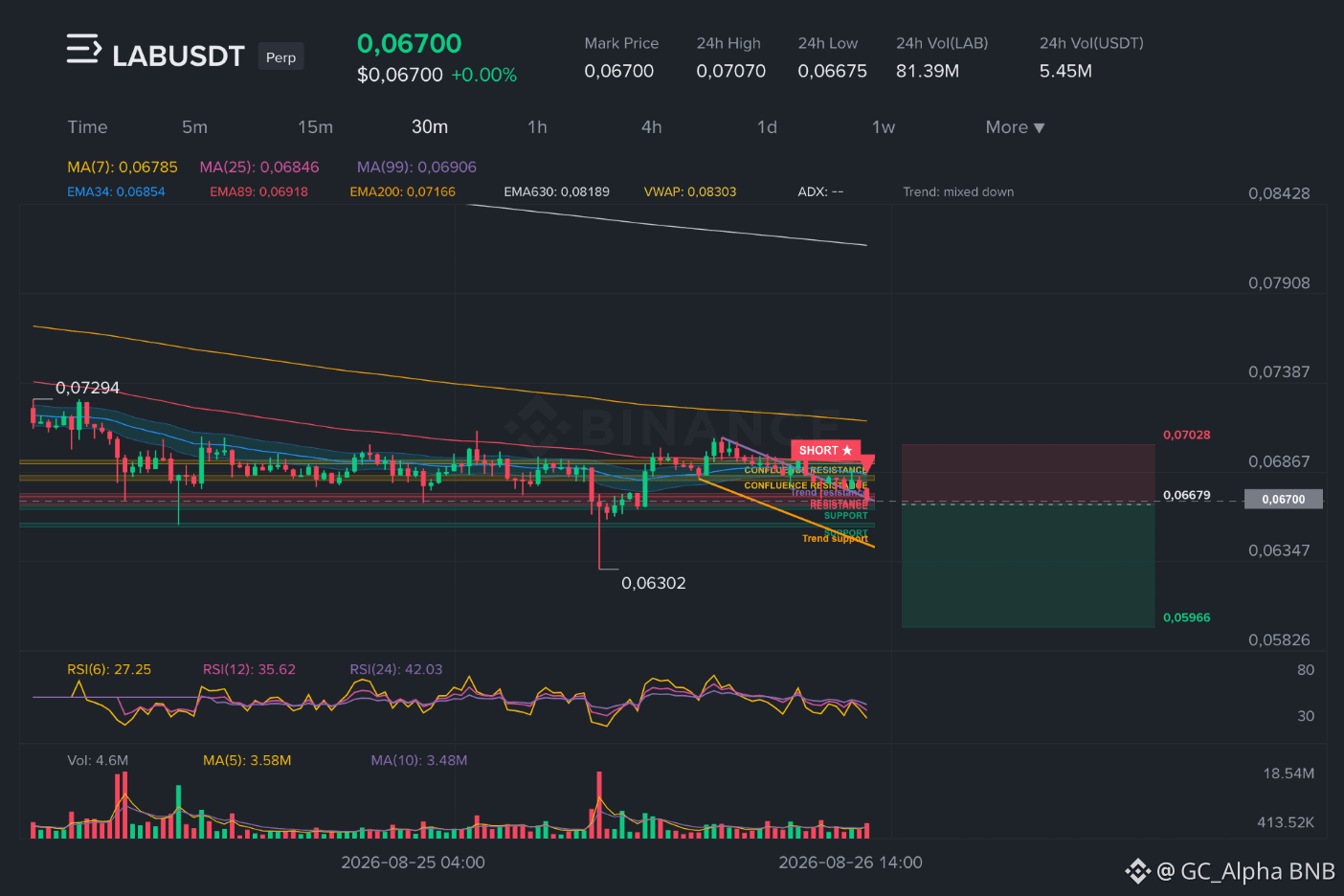Click the MA(25): 0,06846 indicator label
This screenshot has width=1344, height=896.
259,167
